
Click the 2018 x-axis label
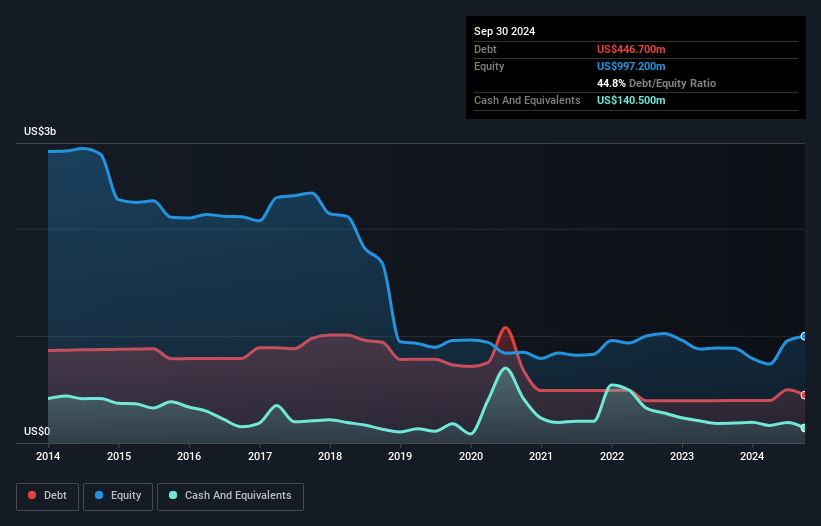coord(330,456)
